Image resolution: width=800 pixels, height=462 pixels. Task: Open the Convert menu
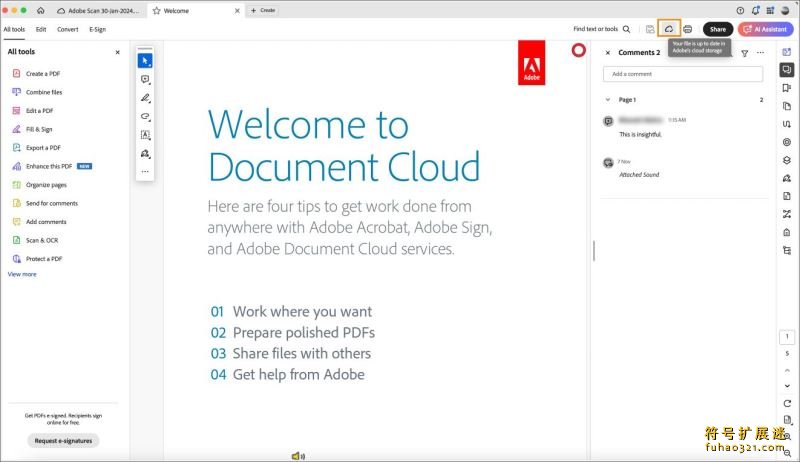[67, 30]
